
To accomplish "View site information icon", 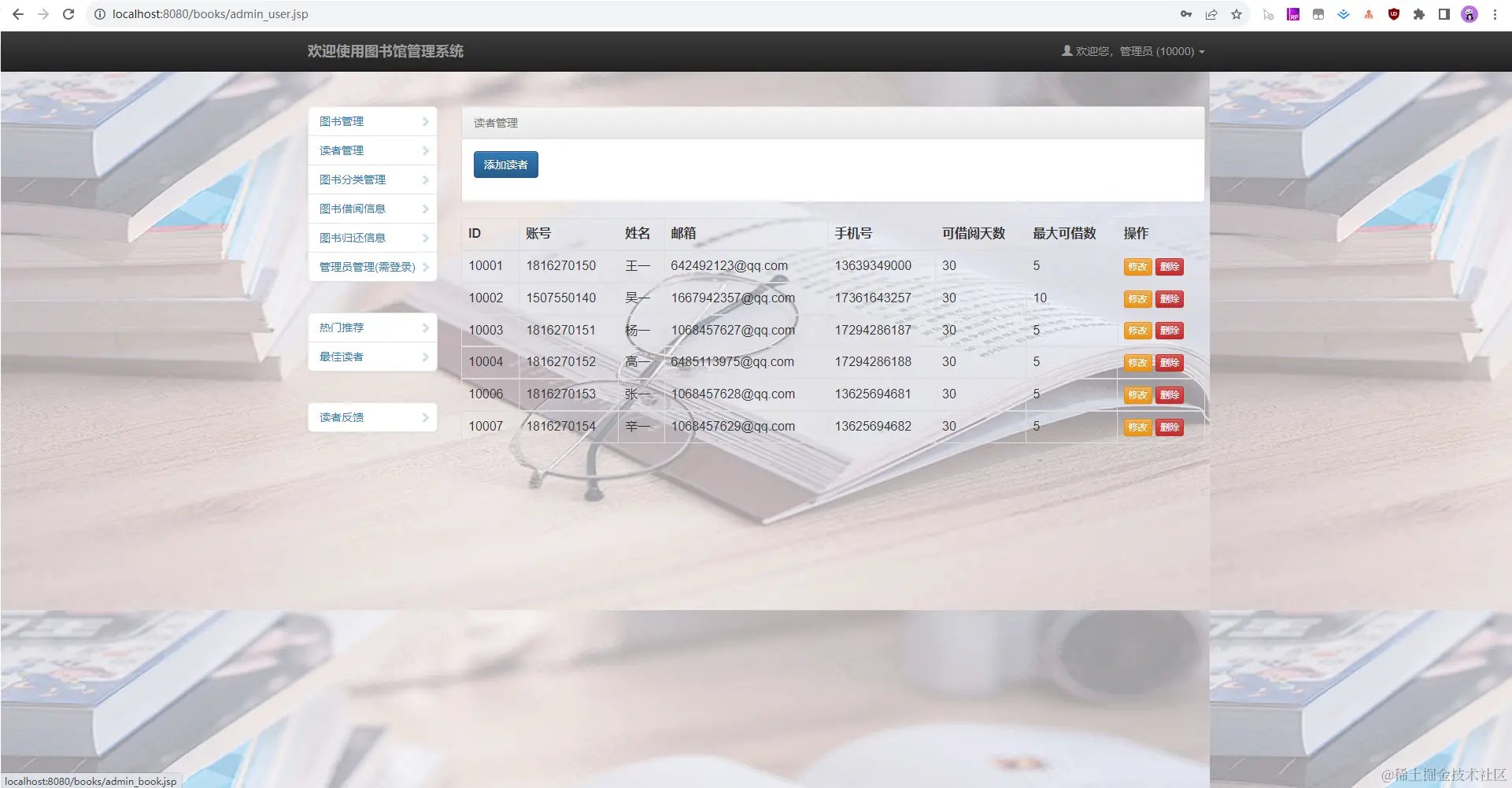I will pyautogui.click(x=100, y=14).
